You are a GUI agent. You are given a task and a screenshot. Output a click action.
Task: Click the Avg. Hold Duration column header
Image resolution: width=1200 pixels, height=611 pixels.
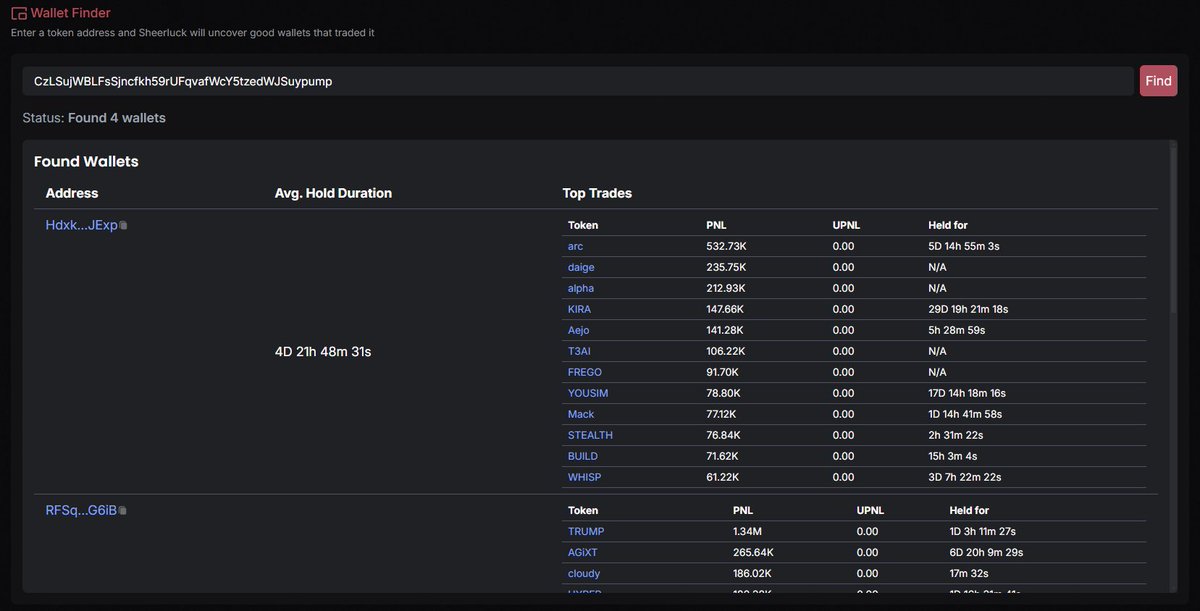pyautogui.click(x=333, y=193)
